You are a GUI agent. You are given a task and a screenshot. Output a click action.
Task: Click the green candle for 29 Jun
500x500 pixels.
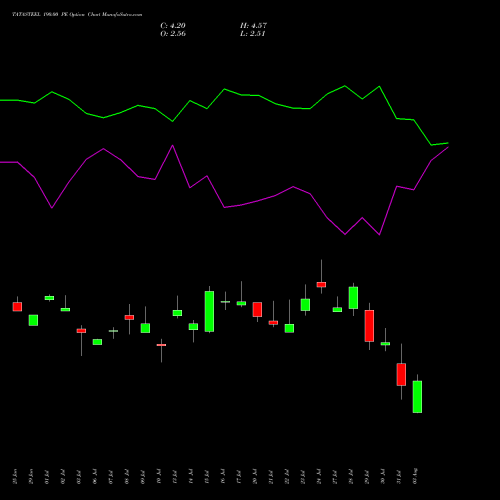point(33,320)
